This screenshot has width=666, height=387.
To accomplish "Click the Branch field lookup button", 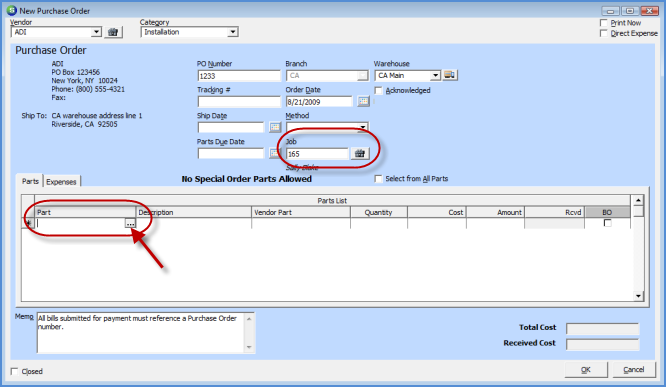I will tap(362, 76).
